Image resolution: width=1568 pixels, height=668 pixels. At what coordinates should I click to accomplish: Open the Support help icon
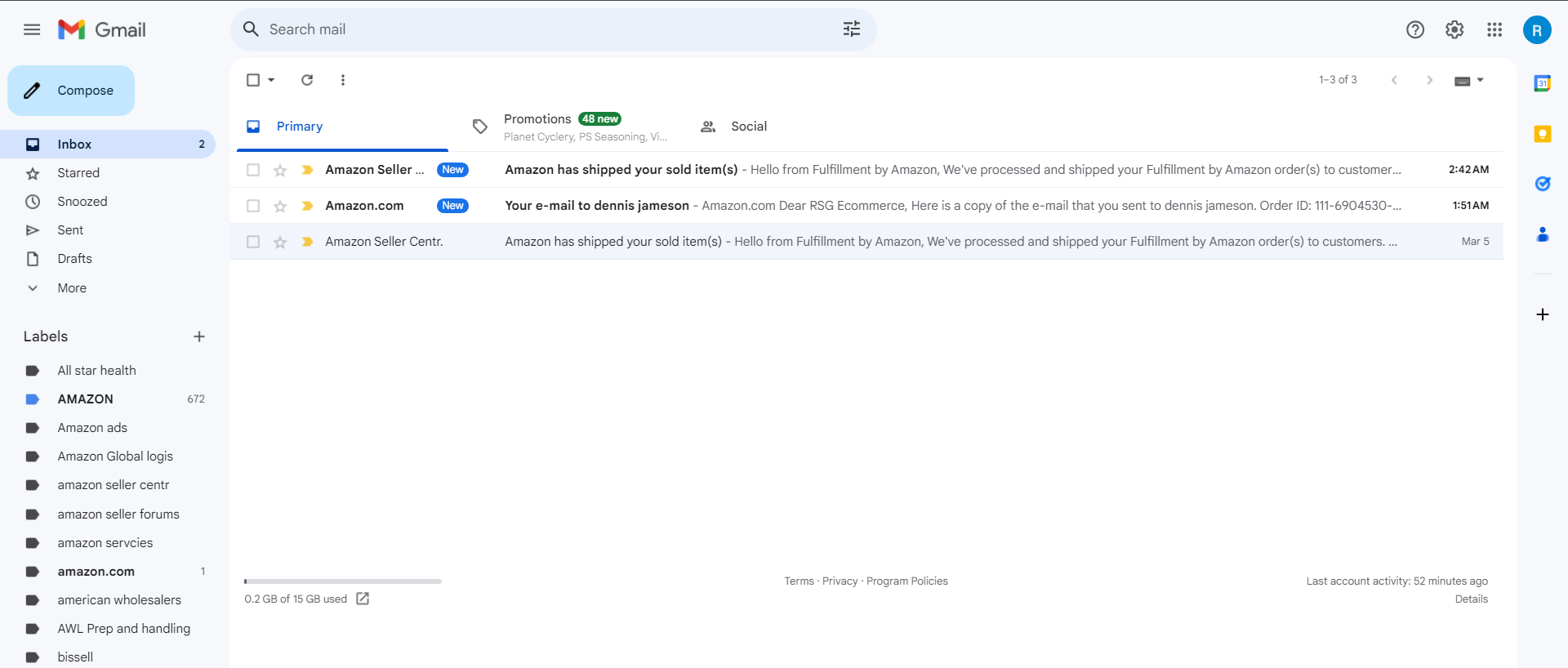point(1415,30)
